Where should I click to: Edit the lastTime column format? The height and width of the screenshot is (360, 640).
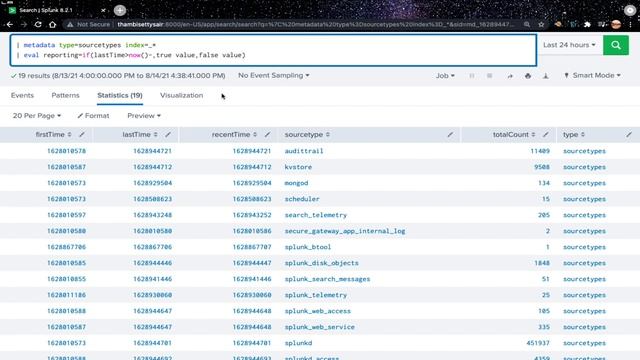coord(168,134)
